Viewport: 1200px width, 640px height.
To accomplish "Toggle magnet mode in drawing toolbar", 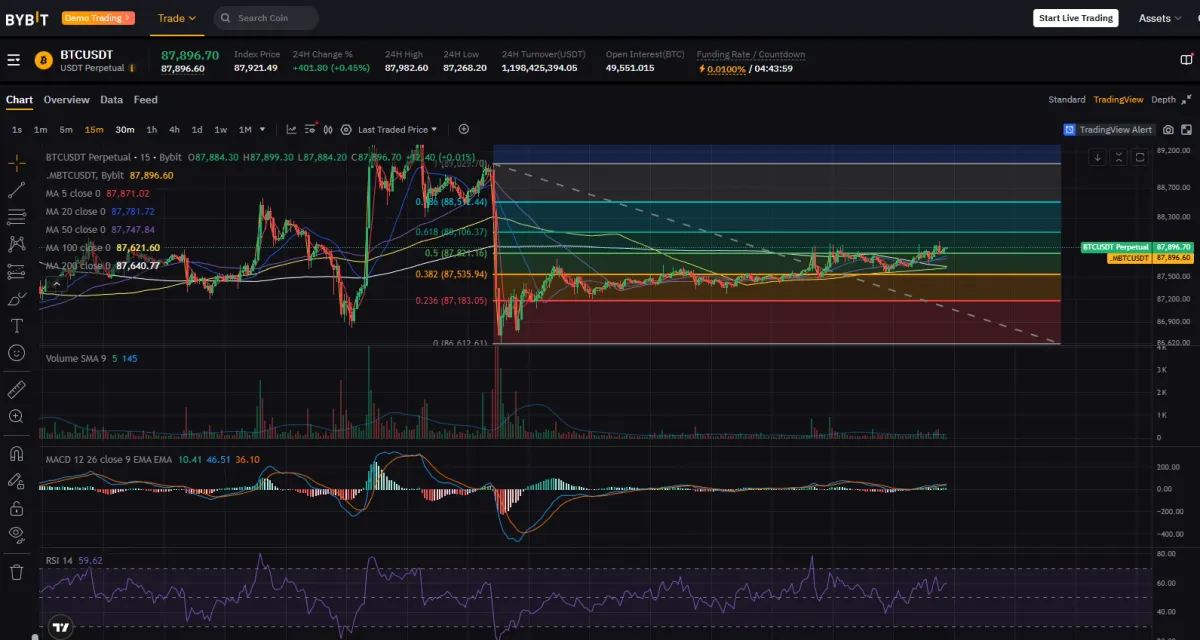I will (x=16, y=453).
